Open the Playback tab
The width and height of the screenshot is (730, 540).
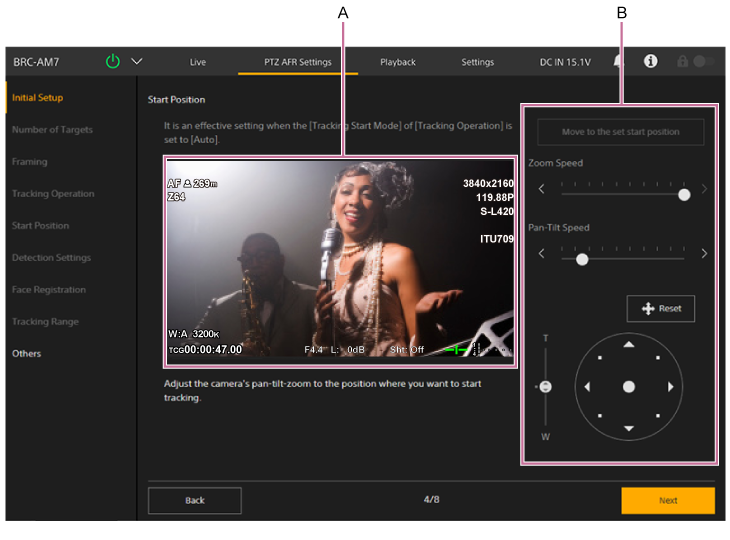coord(398,62)
